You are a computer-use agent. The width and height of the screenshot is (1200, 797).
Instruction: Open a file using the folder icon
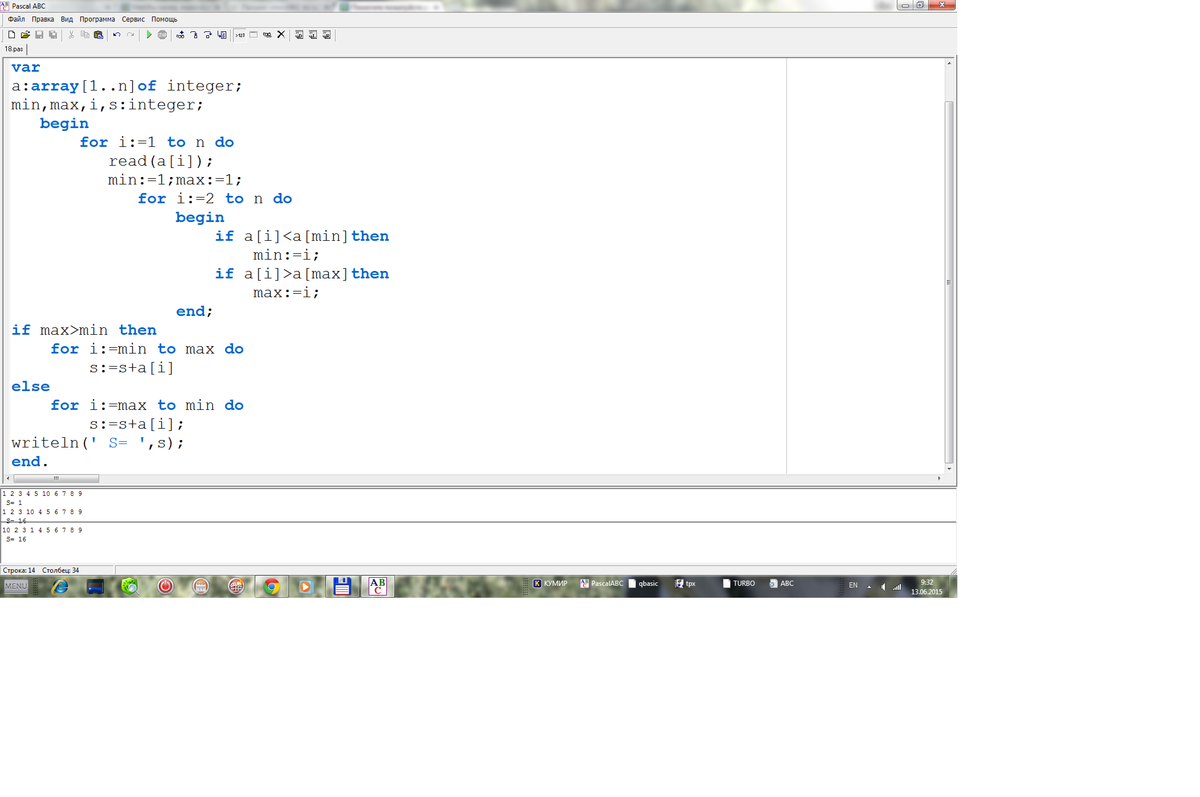coord(25,35)
